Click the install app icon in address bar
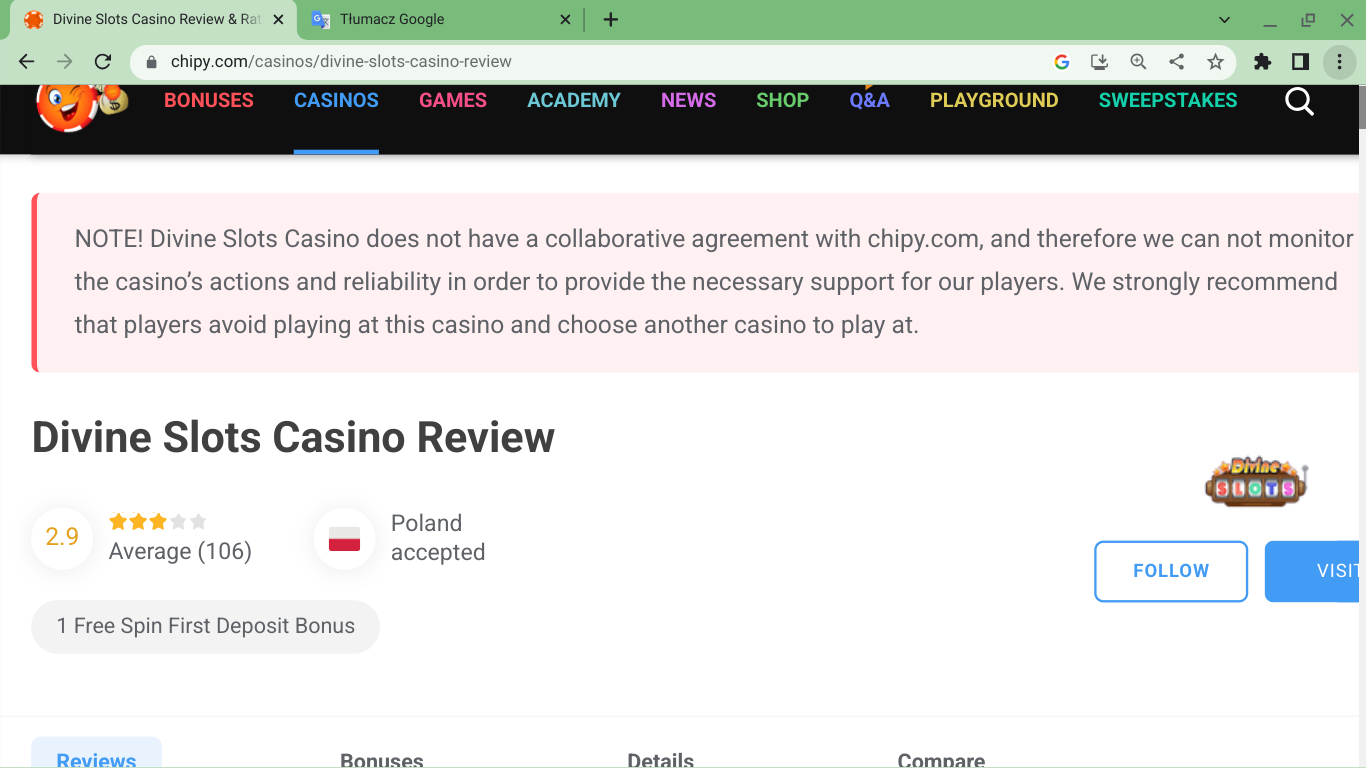 pos(1099,62)
